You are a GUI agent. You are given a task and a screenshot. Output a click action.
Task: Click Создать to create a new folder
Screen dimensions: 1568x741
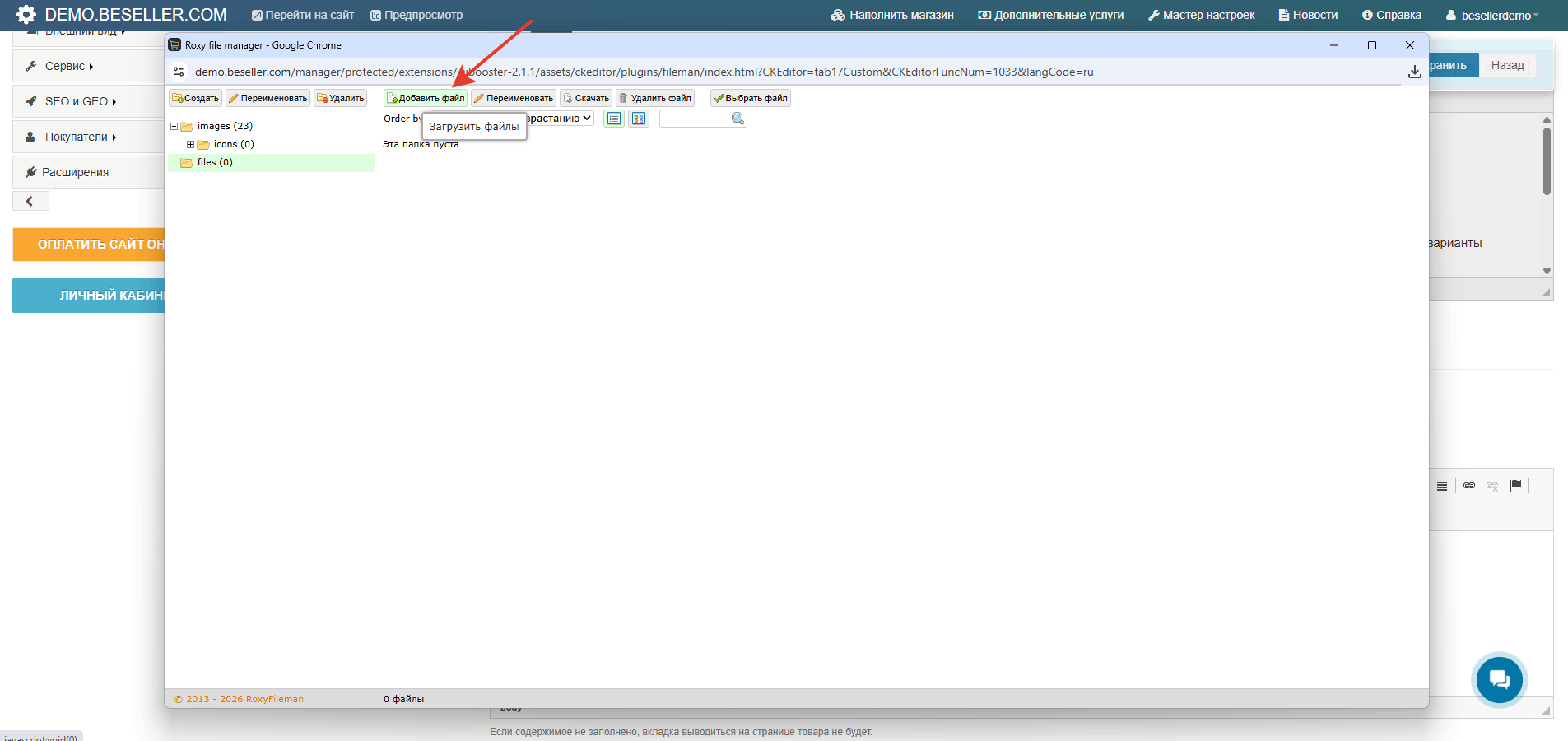click(x=196, y=98)
